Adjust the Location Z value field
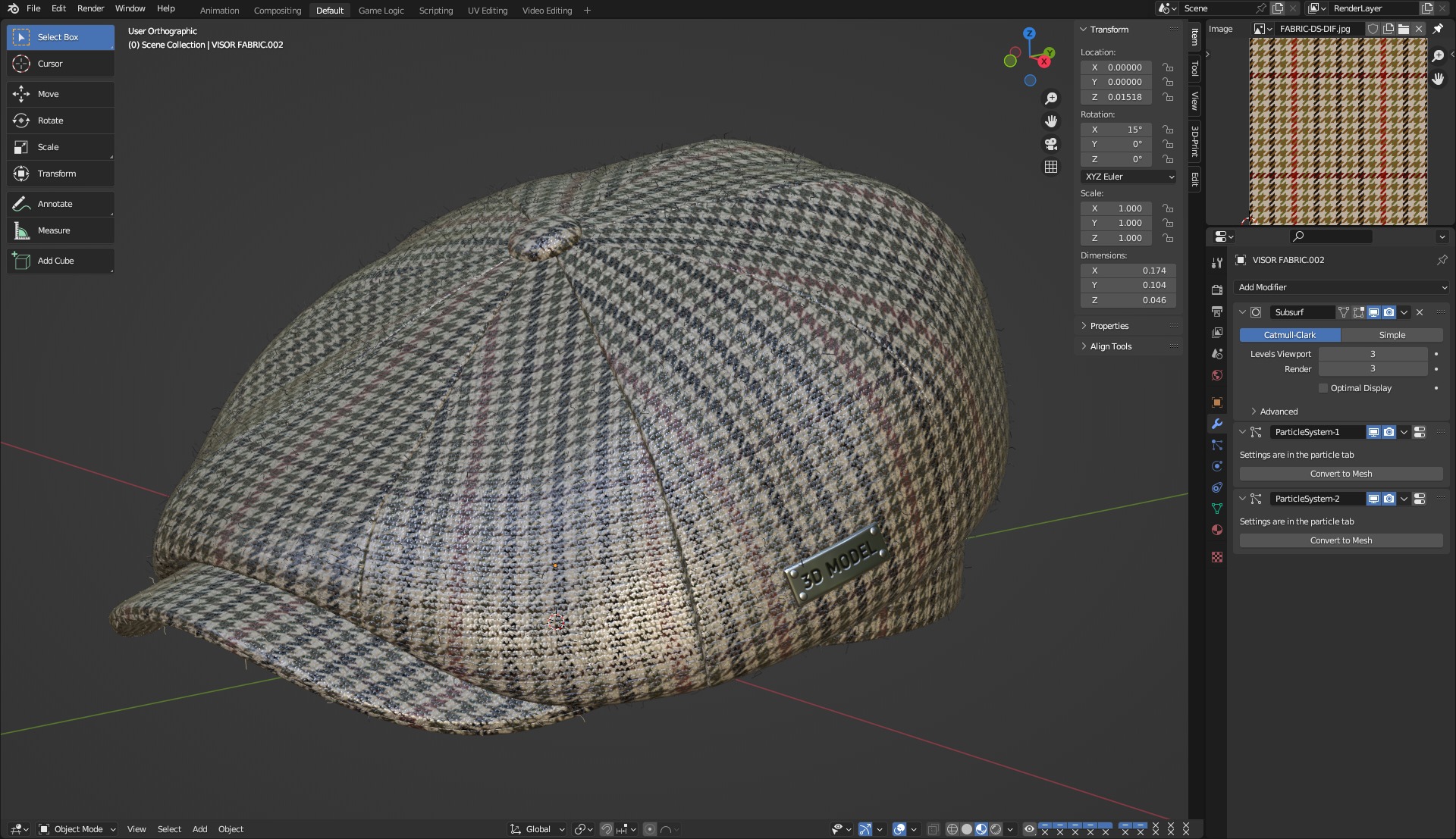This screenshot has width=1456, height=839. 1116,97
